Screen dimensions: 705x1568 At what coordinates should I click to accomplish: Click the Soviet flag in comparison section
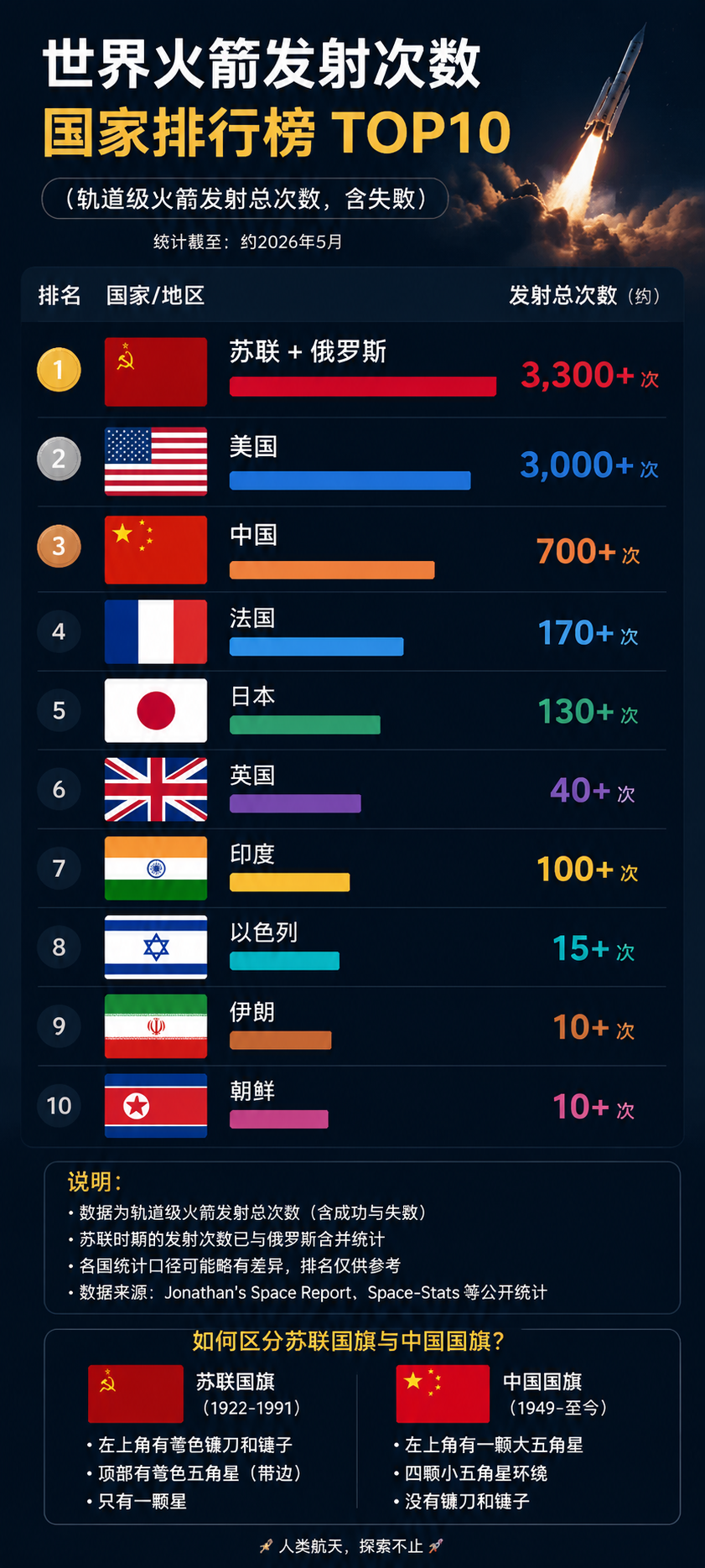(136, 1394)
